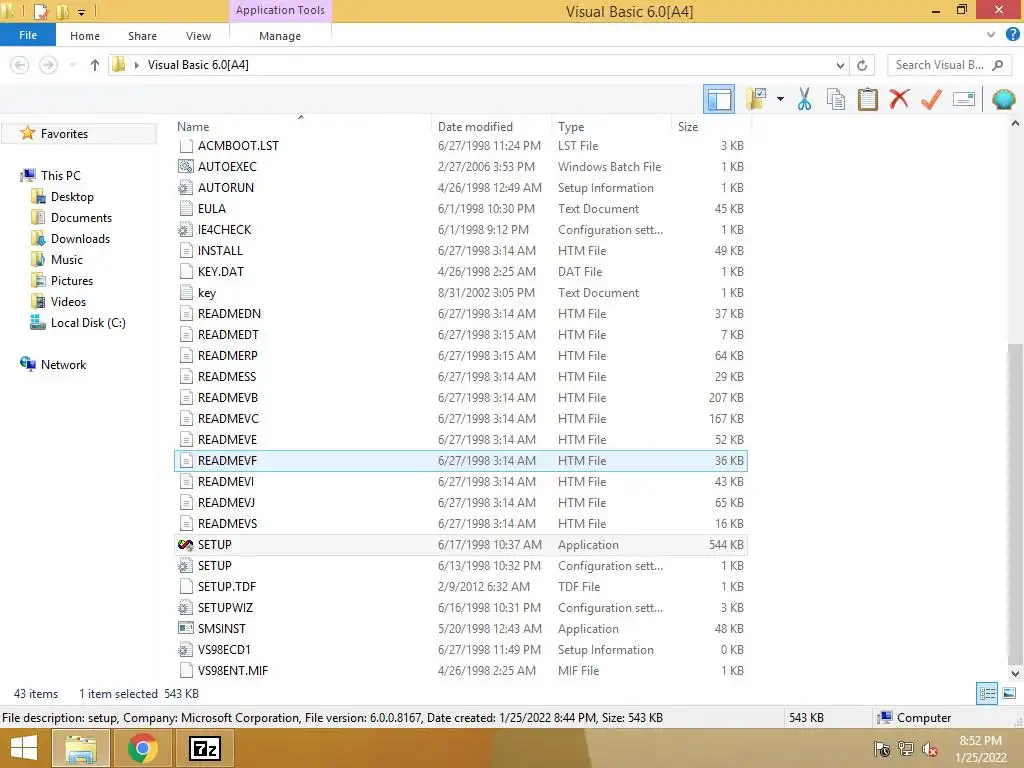Image resolution: width=1024 pixels, height=768 pixels.
Task: Click the Forward navigation arrow
Action: [x=48, y=65]
